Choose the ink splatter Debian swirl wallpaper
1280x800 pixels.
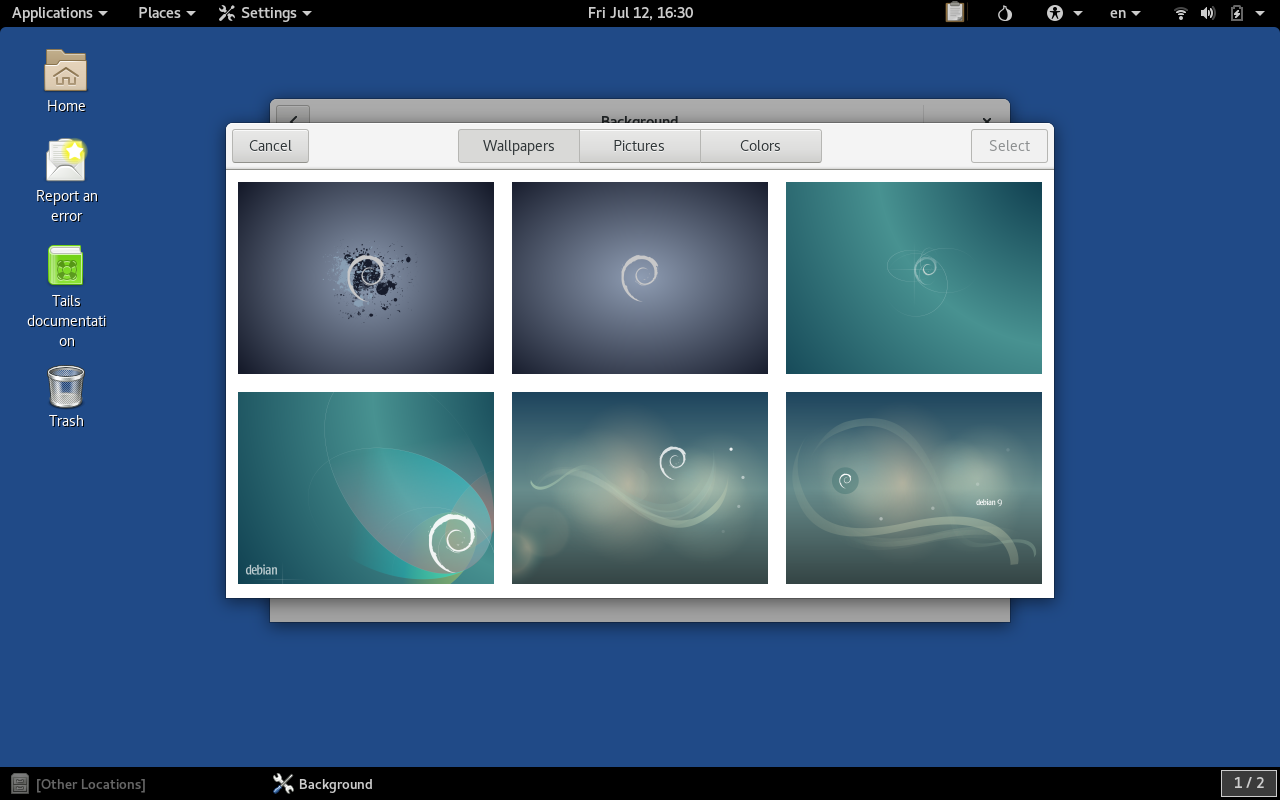coord(366,278)
